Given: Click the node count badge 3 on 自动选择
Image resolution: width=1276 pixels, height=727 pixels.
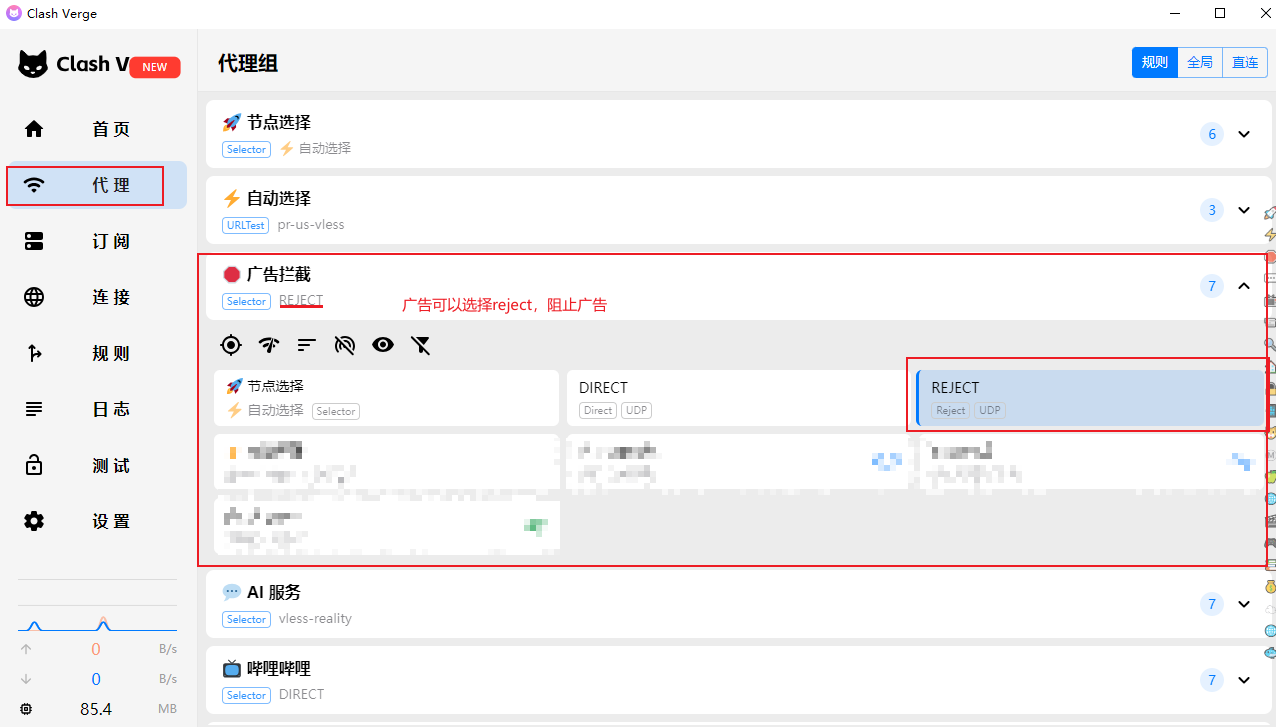Looking at the screenshot, I should click(x=1212, y=210).
